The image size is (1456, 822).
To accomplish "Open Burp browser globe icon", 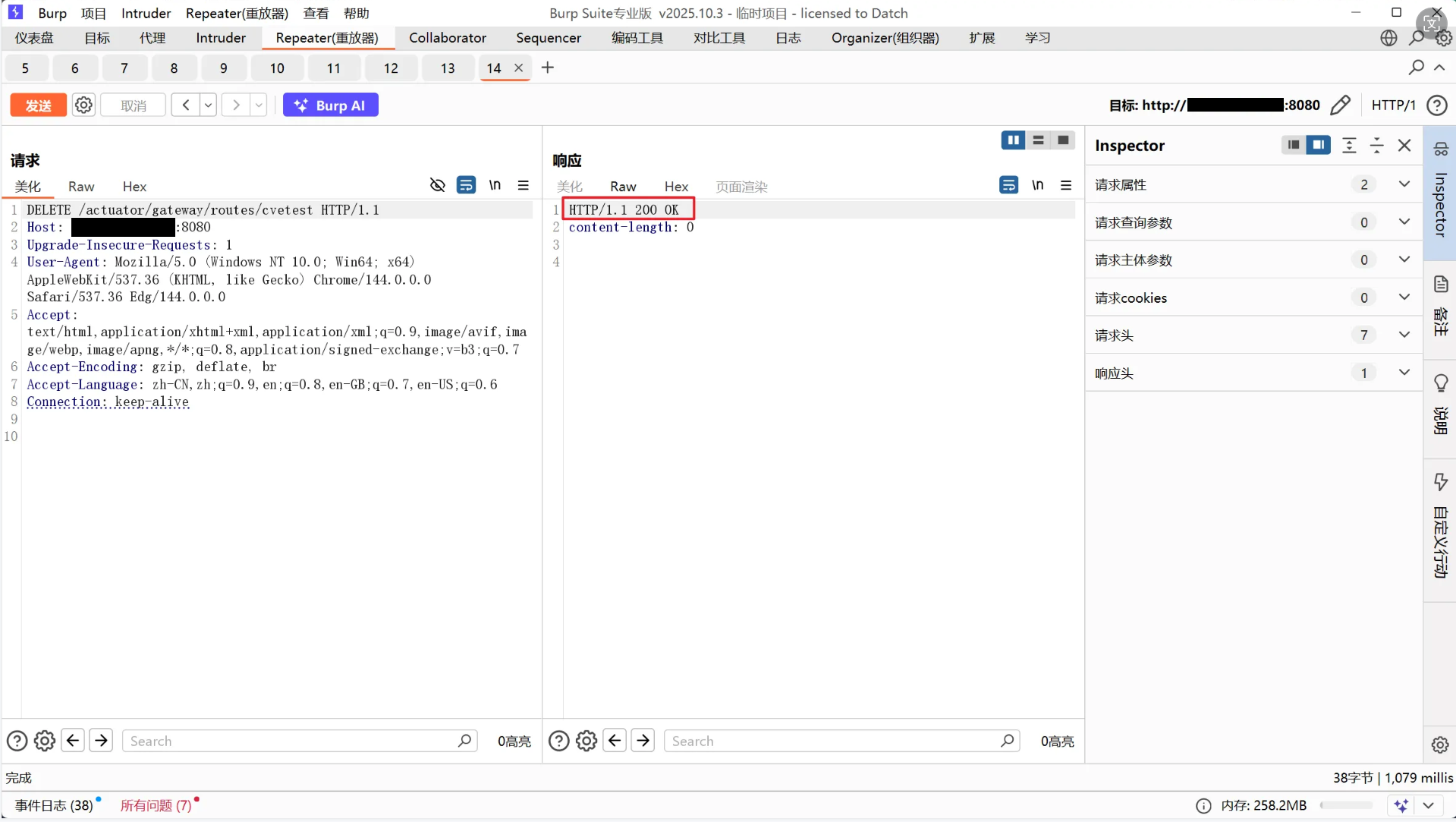I will click(x=1388, y=38).
